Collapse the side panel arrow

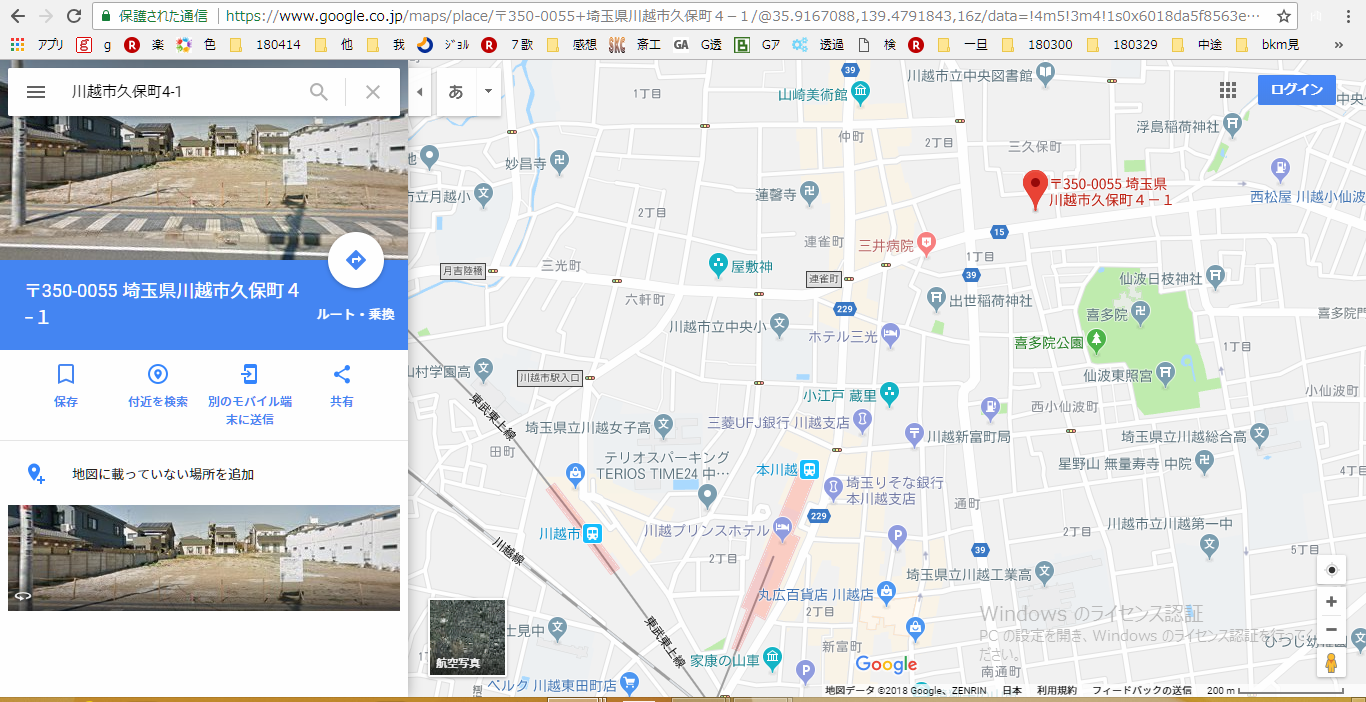[419, 92]
